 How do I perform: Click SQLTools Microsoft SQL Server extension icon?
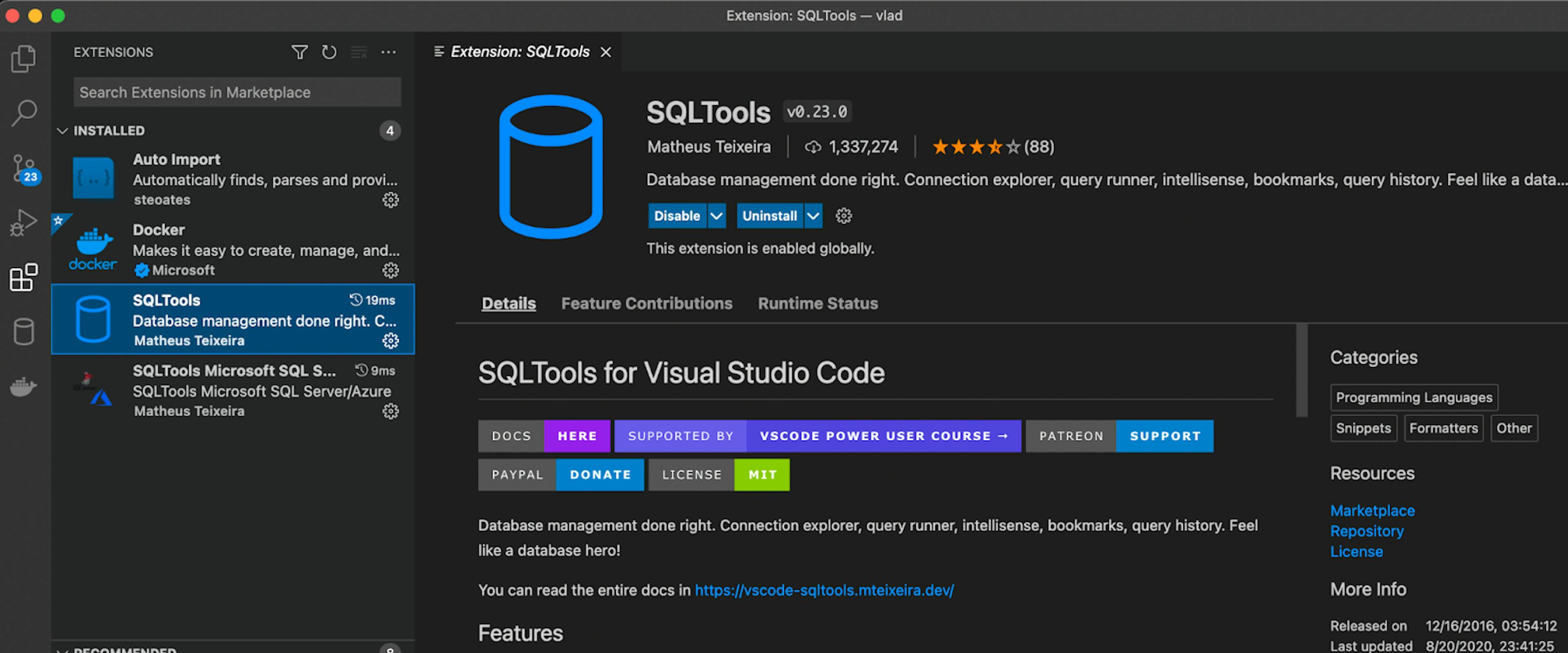[x=93, y=389]
